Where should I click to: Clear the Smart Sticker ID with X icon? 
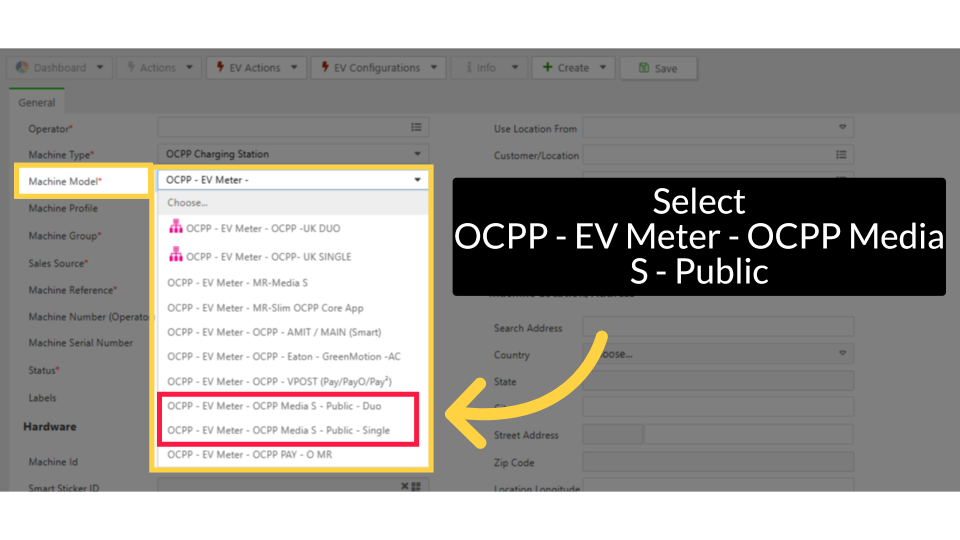[x=405, y=486]
